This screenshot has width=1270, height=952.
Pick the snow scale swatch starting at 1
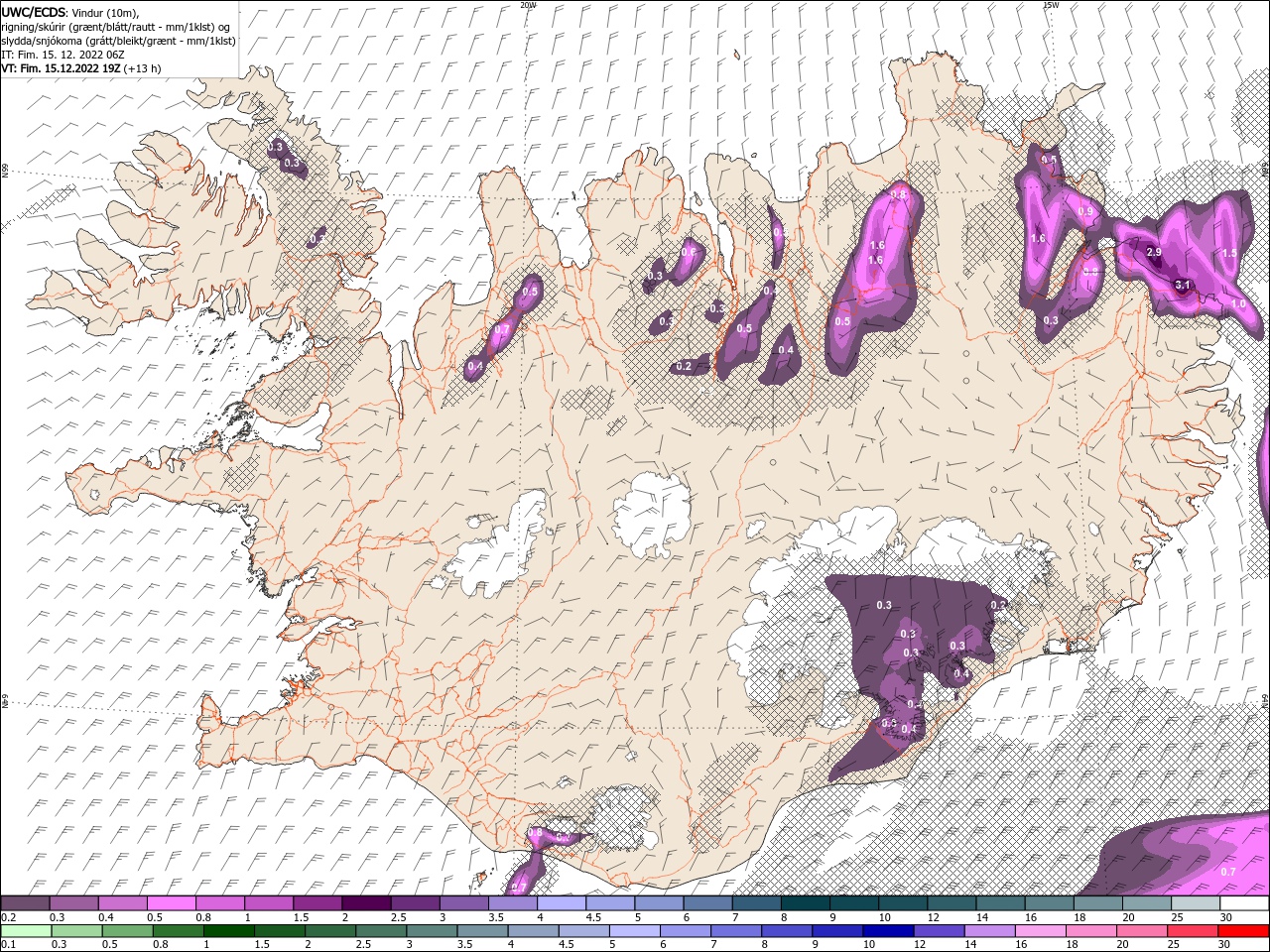click(269, 903)
